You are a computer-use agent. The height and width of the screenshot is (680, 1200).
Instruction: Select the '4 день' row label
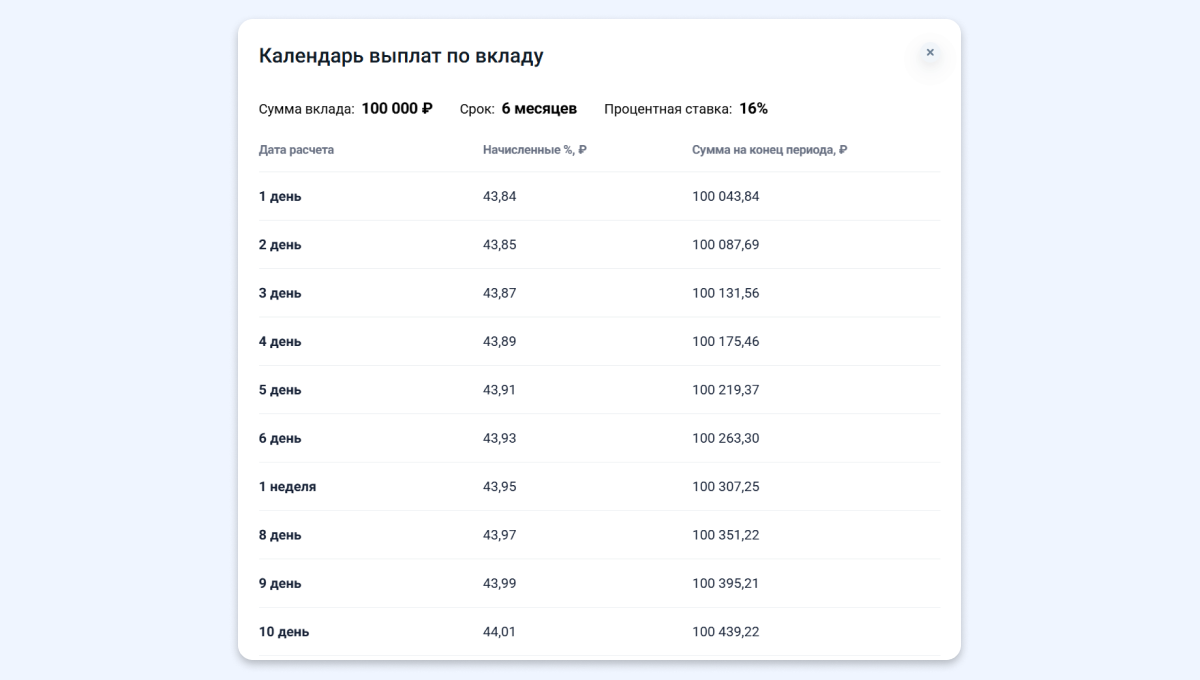280,342
